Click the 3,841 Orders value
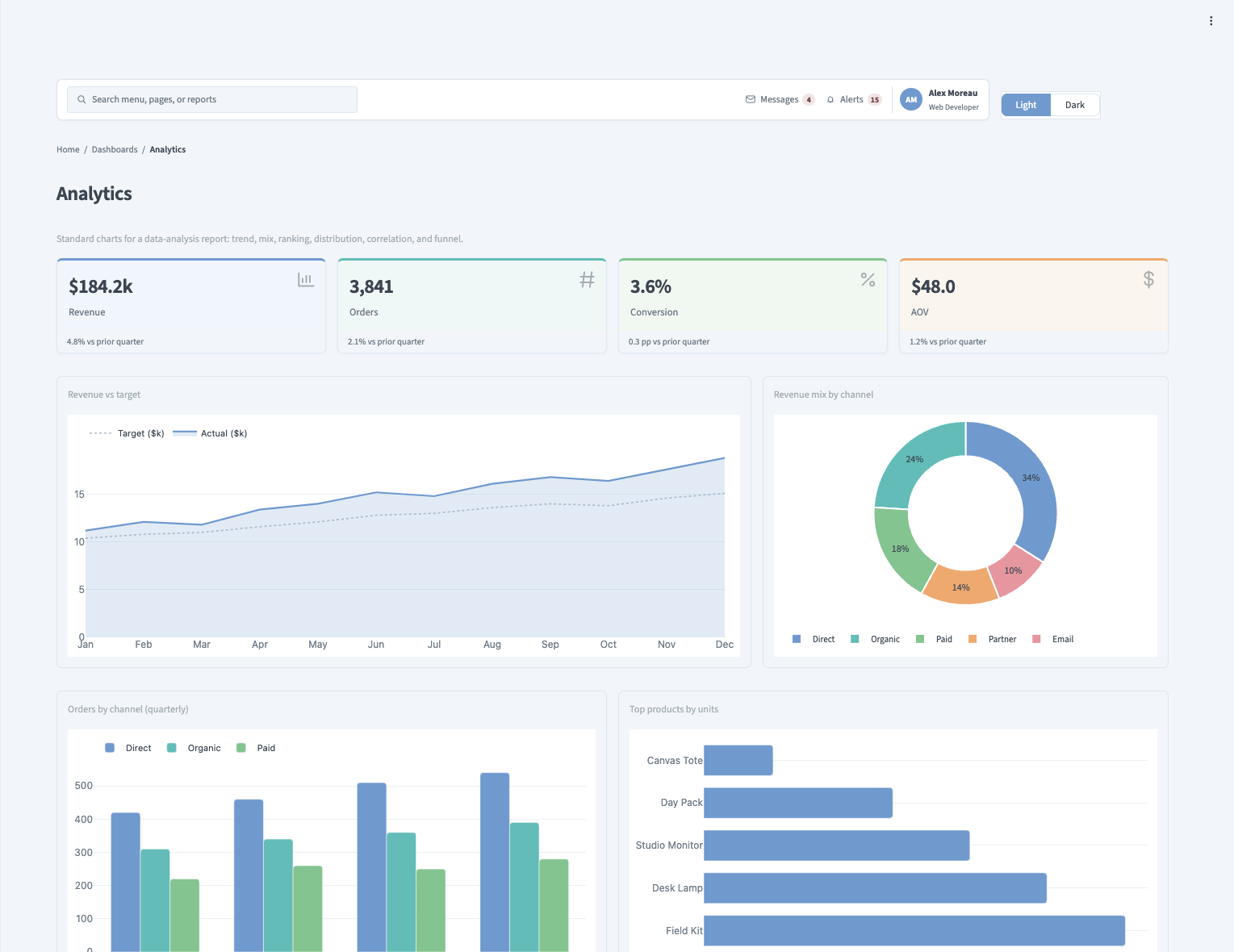1234x952 pixels. tap(371, 286)
